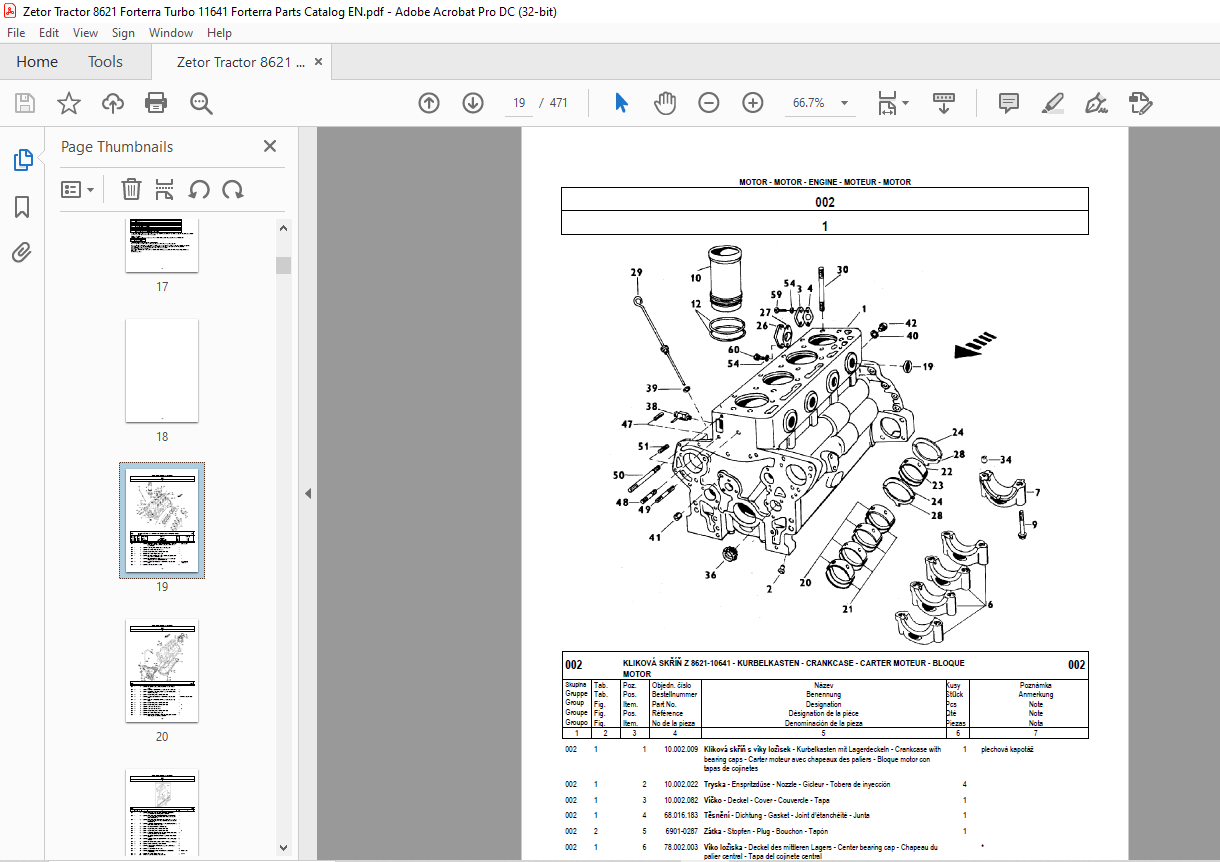The width and height of the screenshot is (1220, 862).
Task: Click the Save file icon
Action: (25, 103)
